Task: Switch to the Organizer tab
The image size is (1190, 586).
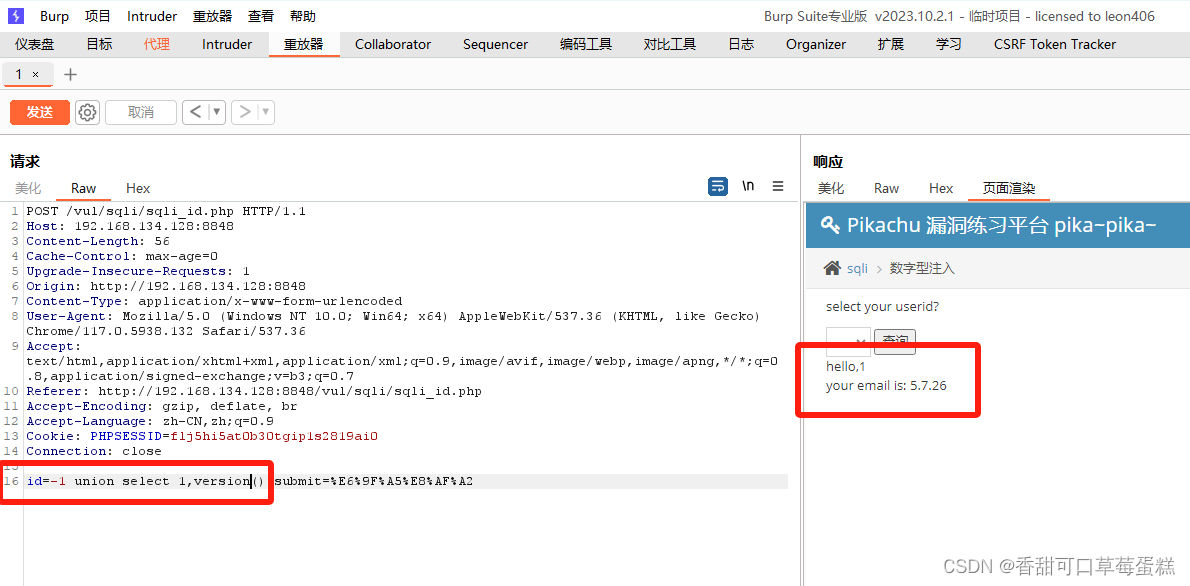Action: coord(816,45)
